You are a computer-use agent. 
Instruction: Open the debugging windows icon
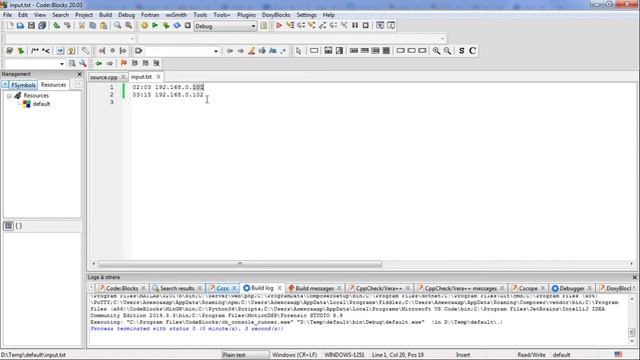pos(380,26)
